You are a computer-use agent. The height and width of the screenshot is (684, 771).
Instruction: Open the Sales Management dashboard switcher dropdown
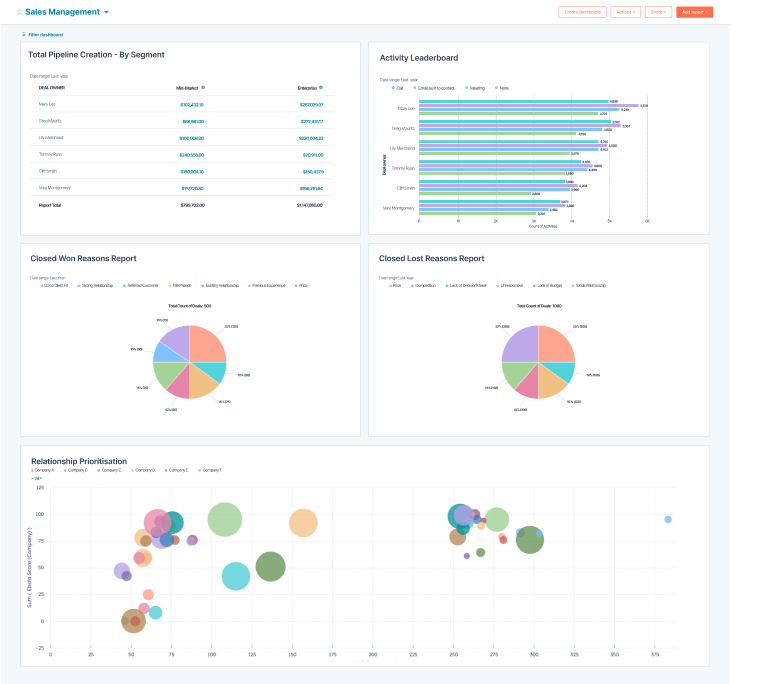click(x=106, y=12)
